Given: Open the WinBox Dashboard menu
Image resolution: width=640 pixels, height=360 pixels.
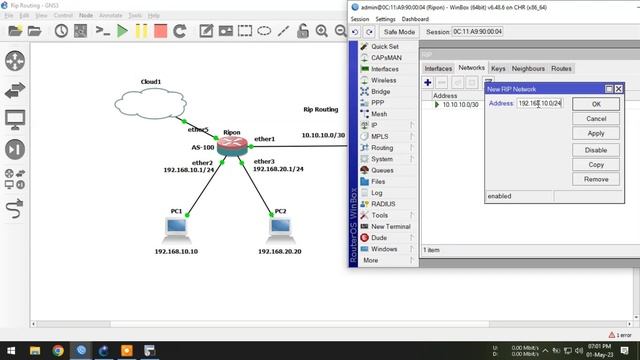Looking at the screenshot, I should click(x=415, y=19).
